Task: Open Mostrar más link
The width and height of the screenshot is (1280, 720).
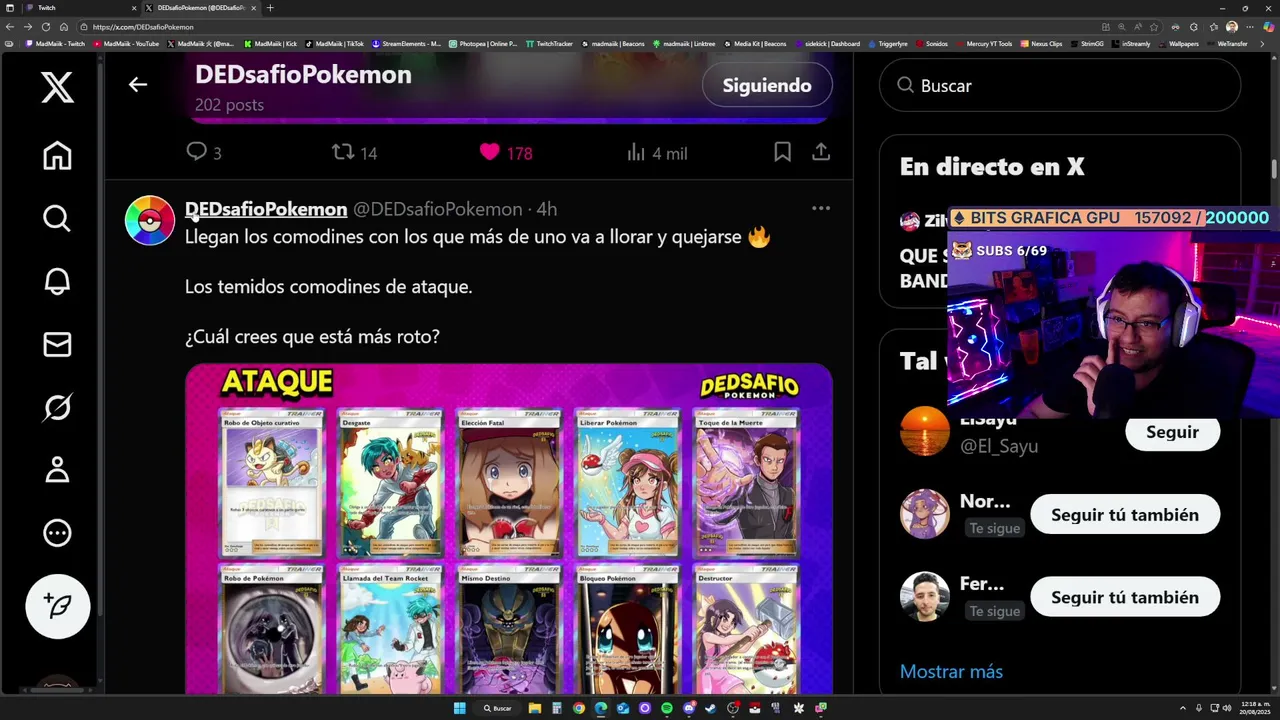Action: (x=951, y=671)
